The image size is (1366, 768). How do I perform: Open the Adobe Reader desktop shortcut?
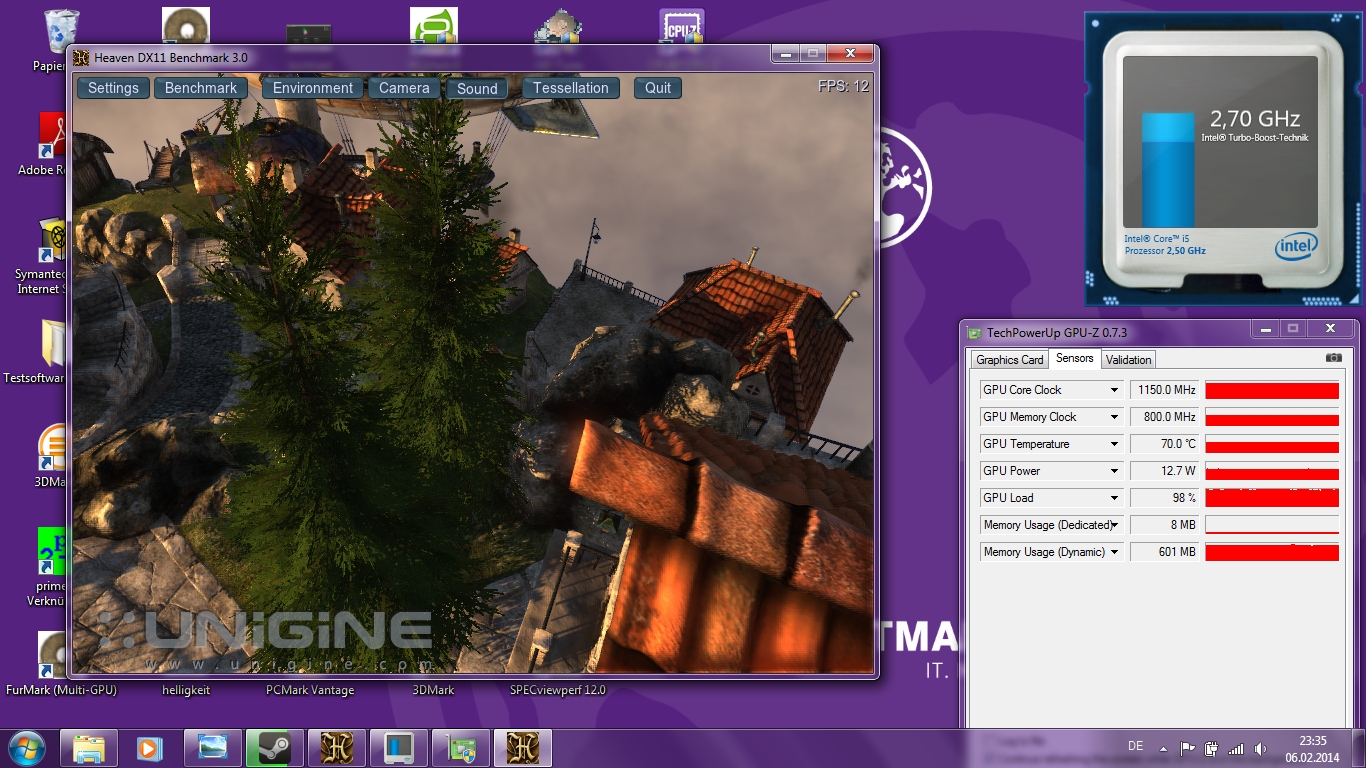point(52,135)
